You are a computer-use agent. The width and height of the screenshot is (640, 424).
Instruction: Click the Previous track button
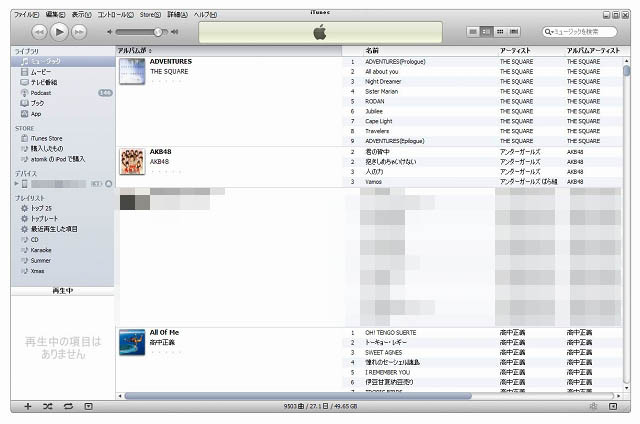pos(39,32)
